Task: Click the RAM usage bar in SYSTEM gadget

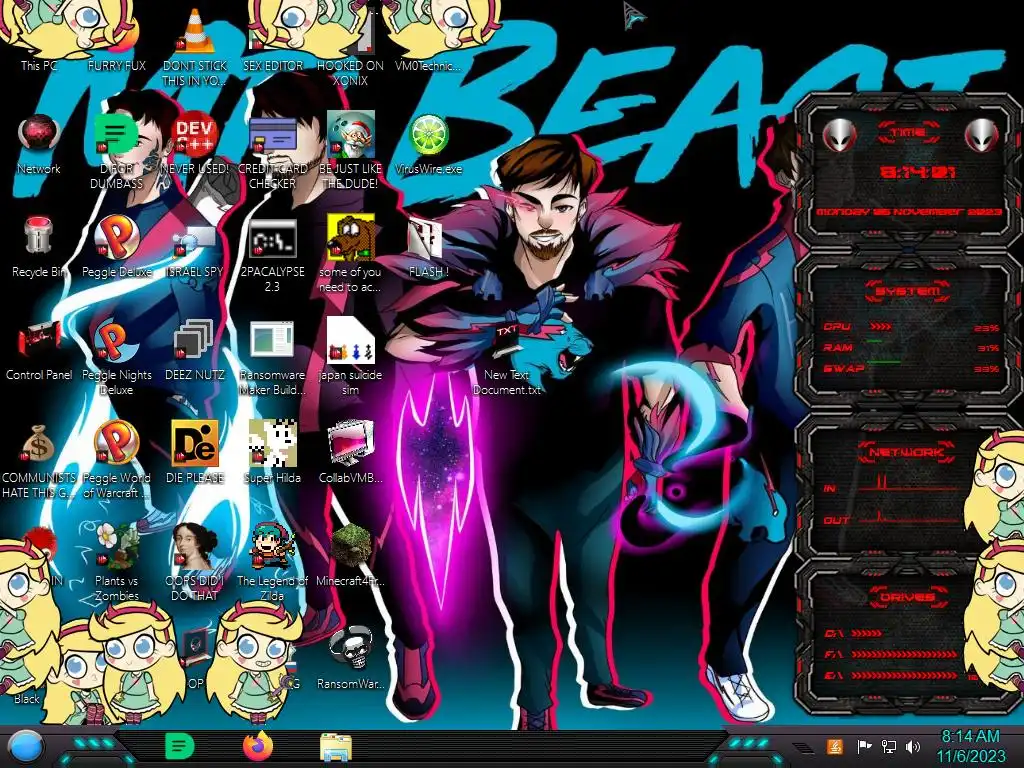Action: pyautogui.click(x=874, y=341)
